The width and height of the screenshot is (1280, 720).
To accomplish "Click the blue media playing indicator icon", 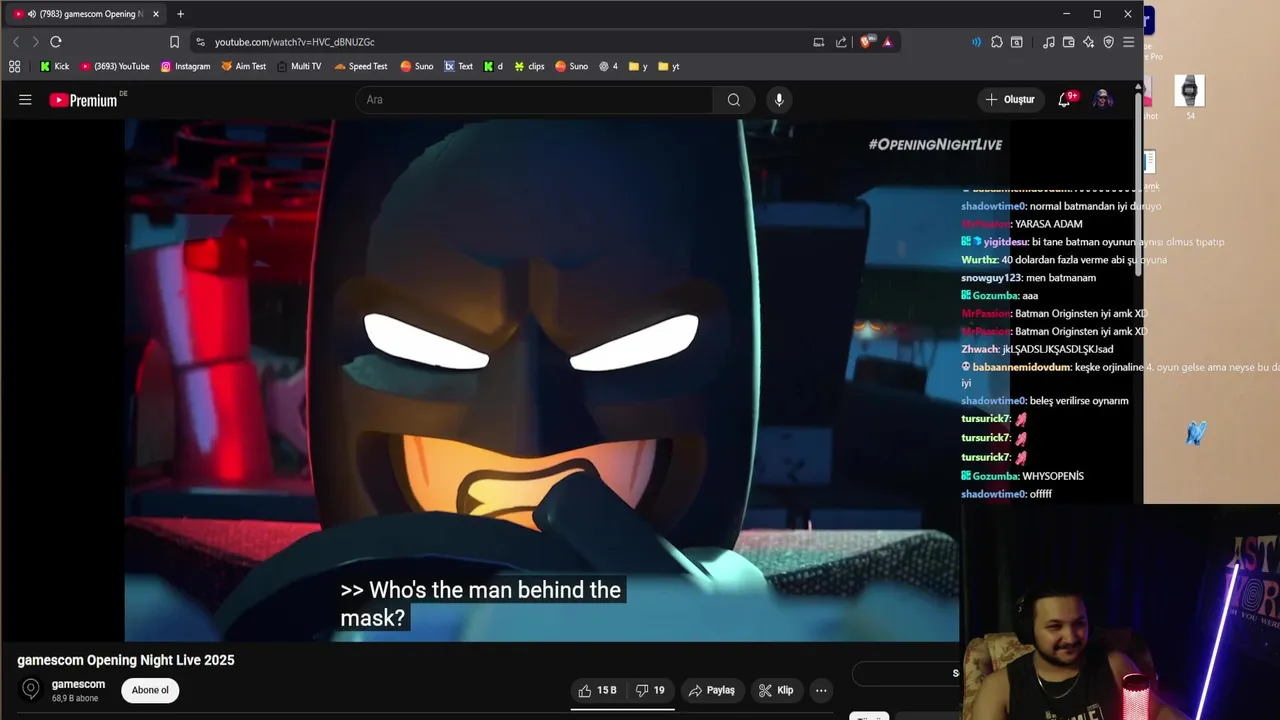I will click(976, 42).
